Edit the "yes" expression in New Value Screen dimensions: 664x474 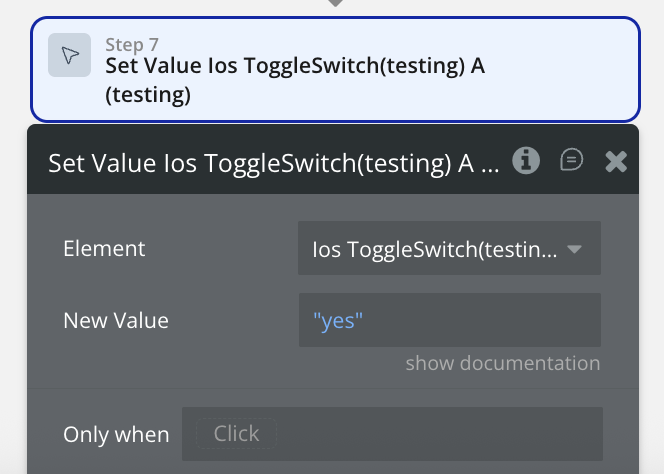[337, 321]
